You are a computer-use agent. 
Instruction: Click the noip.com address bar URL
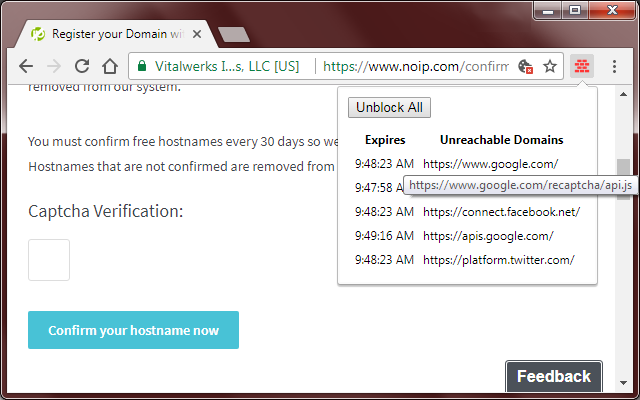(x=416, y=66)
